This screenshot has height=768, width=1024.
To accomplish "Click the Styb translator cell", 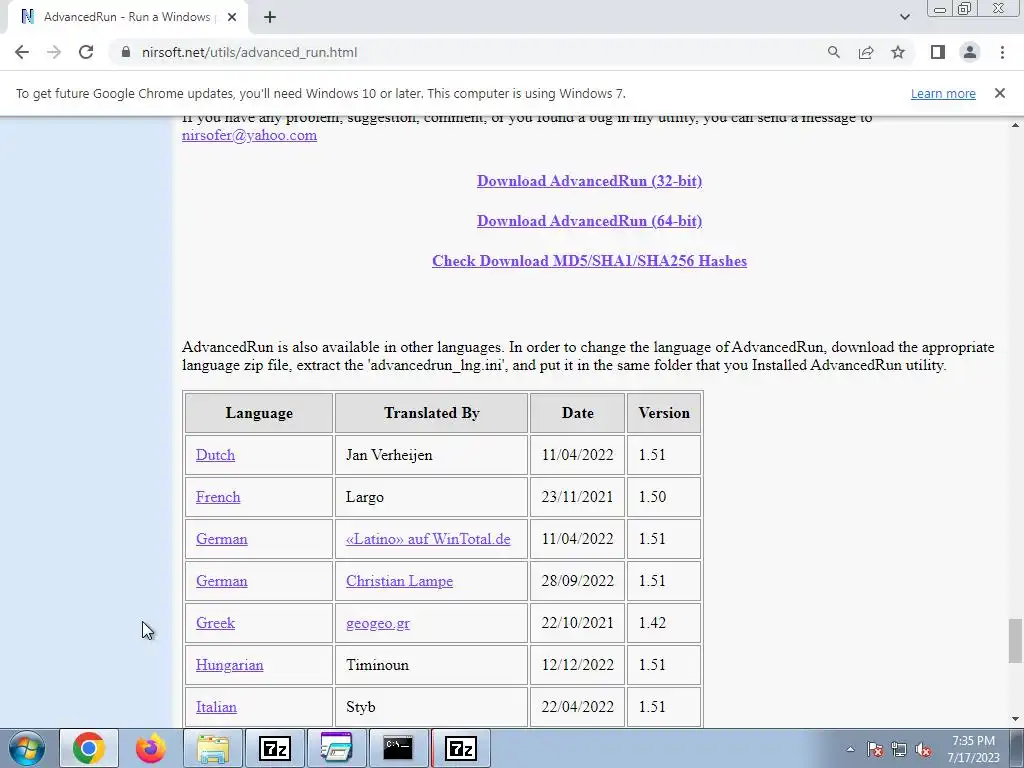I will point(431,707).
